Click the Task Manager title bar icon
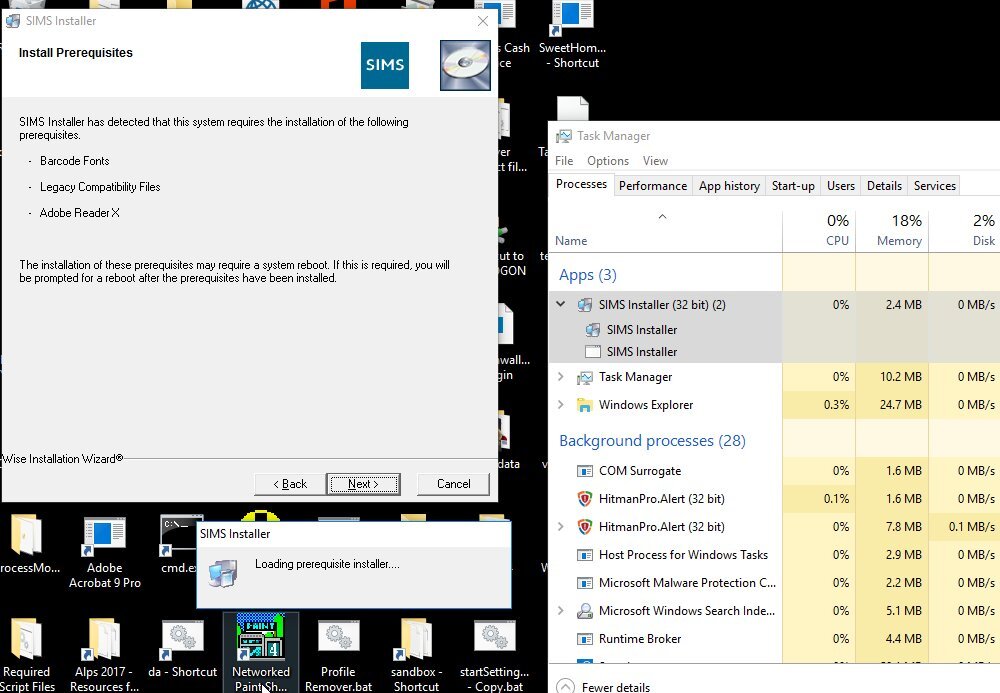The width and height of the screenshot is (1000, 693). click(x=564, y=136)
